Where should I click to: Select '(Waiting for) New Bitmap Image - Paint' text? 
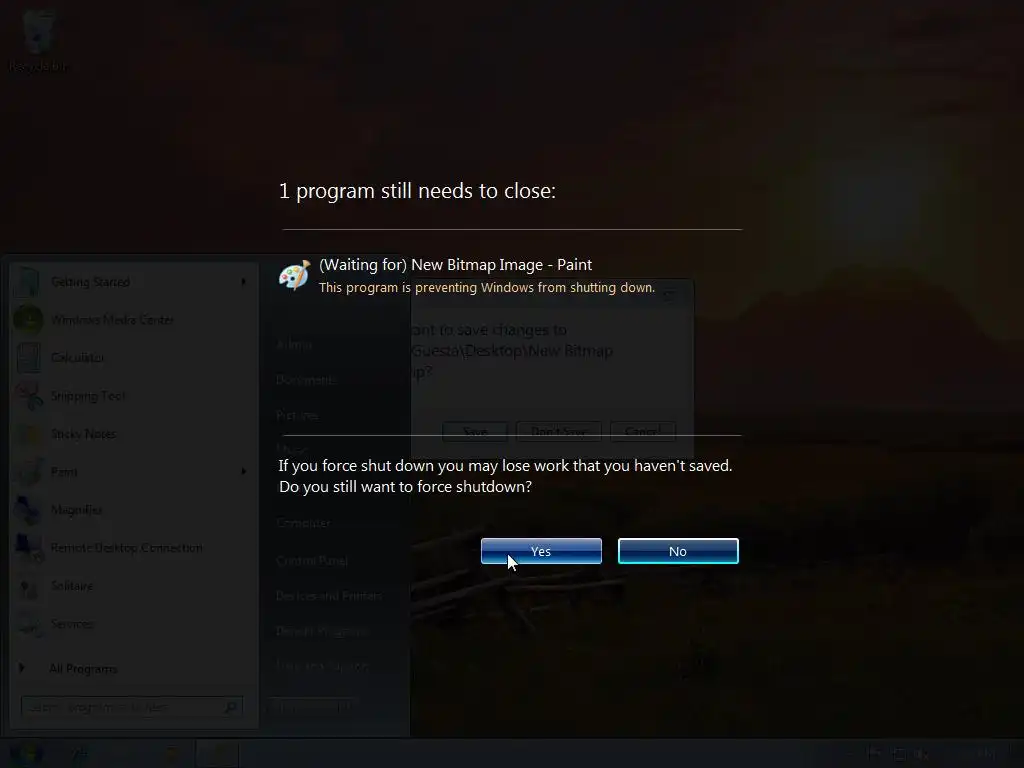455,264
